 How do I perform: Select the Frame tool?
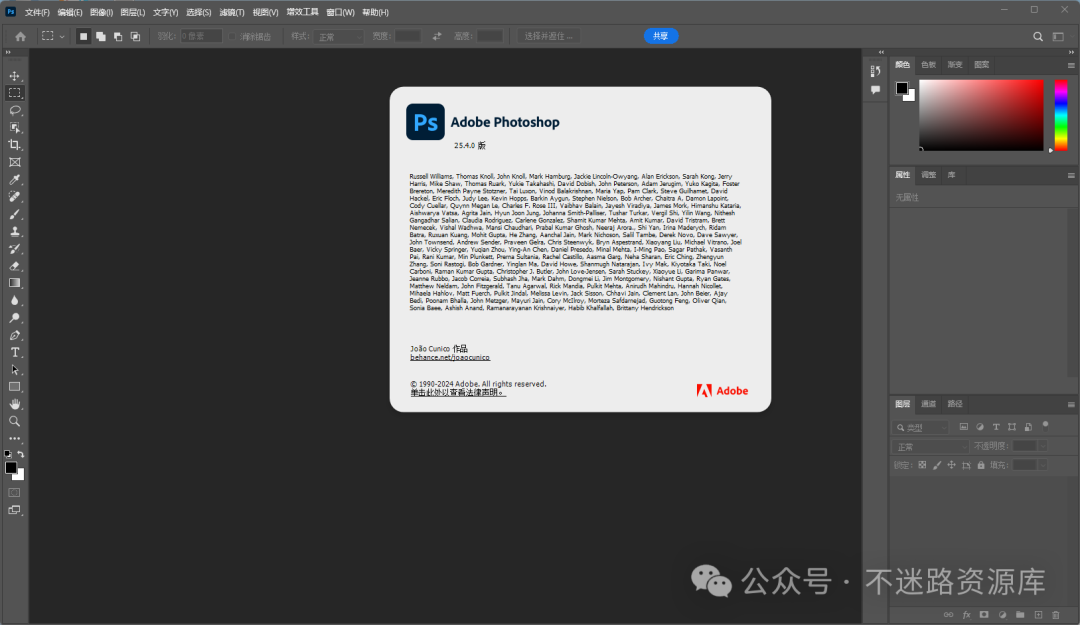14,162
